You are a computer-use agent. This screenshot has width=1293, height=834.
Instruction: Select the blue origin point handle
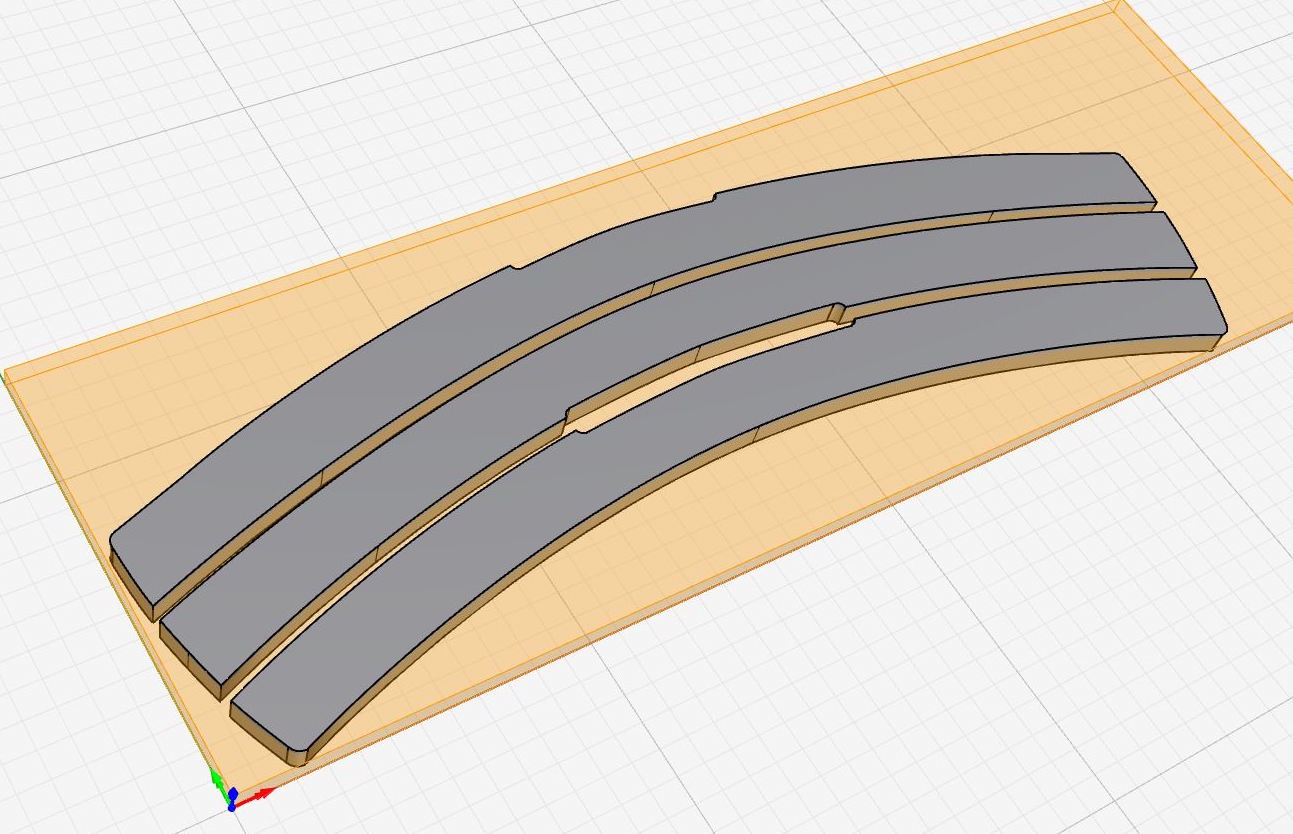click(x=231, y=806)
